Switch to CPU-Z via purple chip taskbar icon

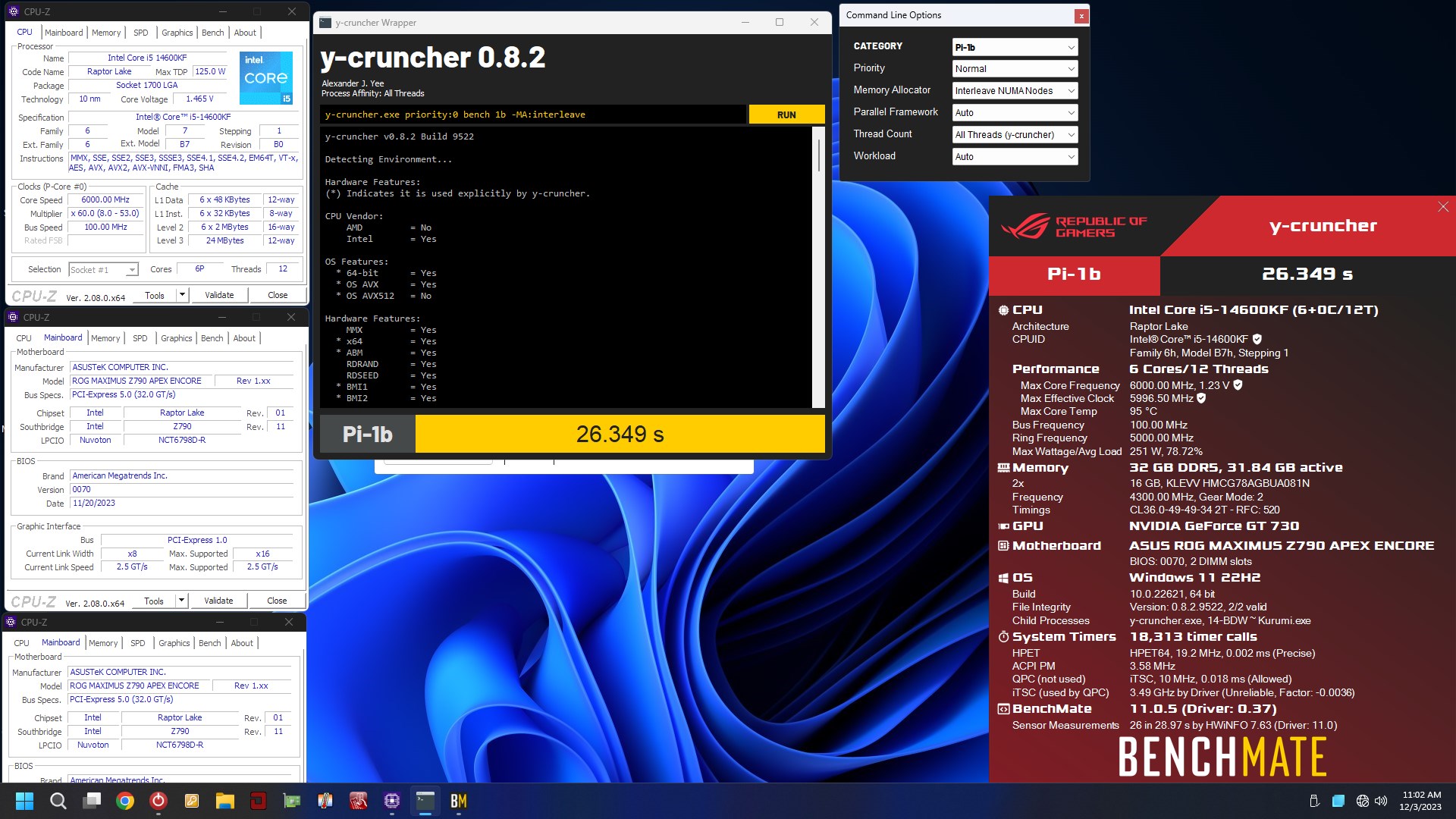[x=392, y=801]
